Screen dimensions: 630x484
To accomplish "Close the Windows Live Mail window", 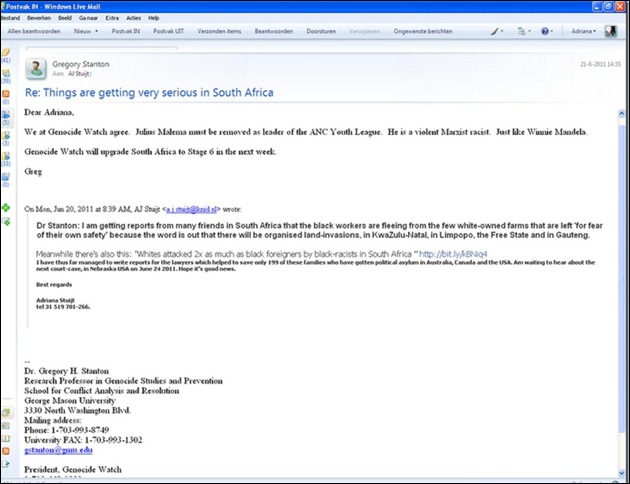I will (620, 6).
